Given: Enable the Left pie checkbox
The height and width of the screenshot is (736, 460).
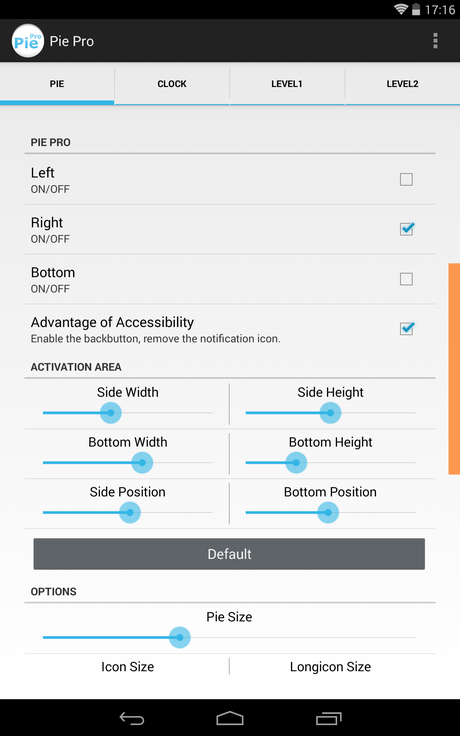Looking at the screenshot, I should point(406,179).
